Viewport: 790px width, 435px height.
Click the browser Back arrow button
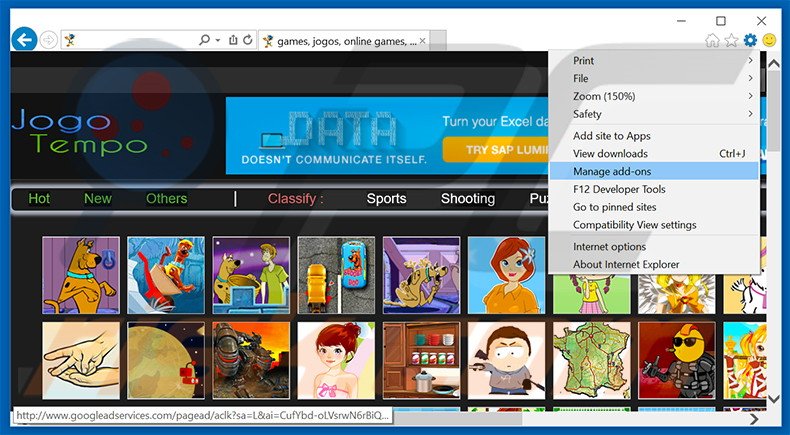(x=24, y=39)
